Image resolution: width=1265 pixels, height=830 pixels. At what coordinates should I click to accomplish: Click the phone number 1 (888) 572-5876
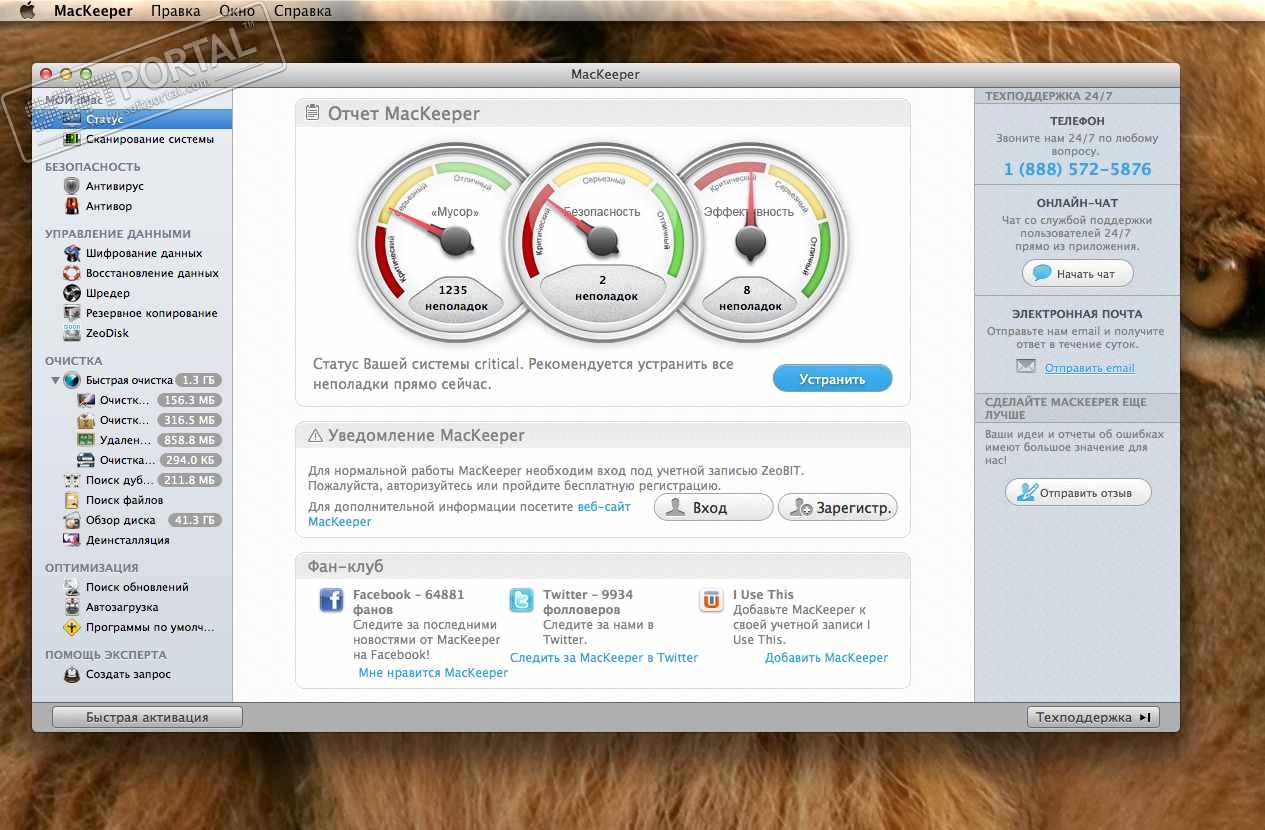pyautogui.click(x=1077, y=169)
